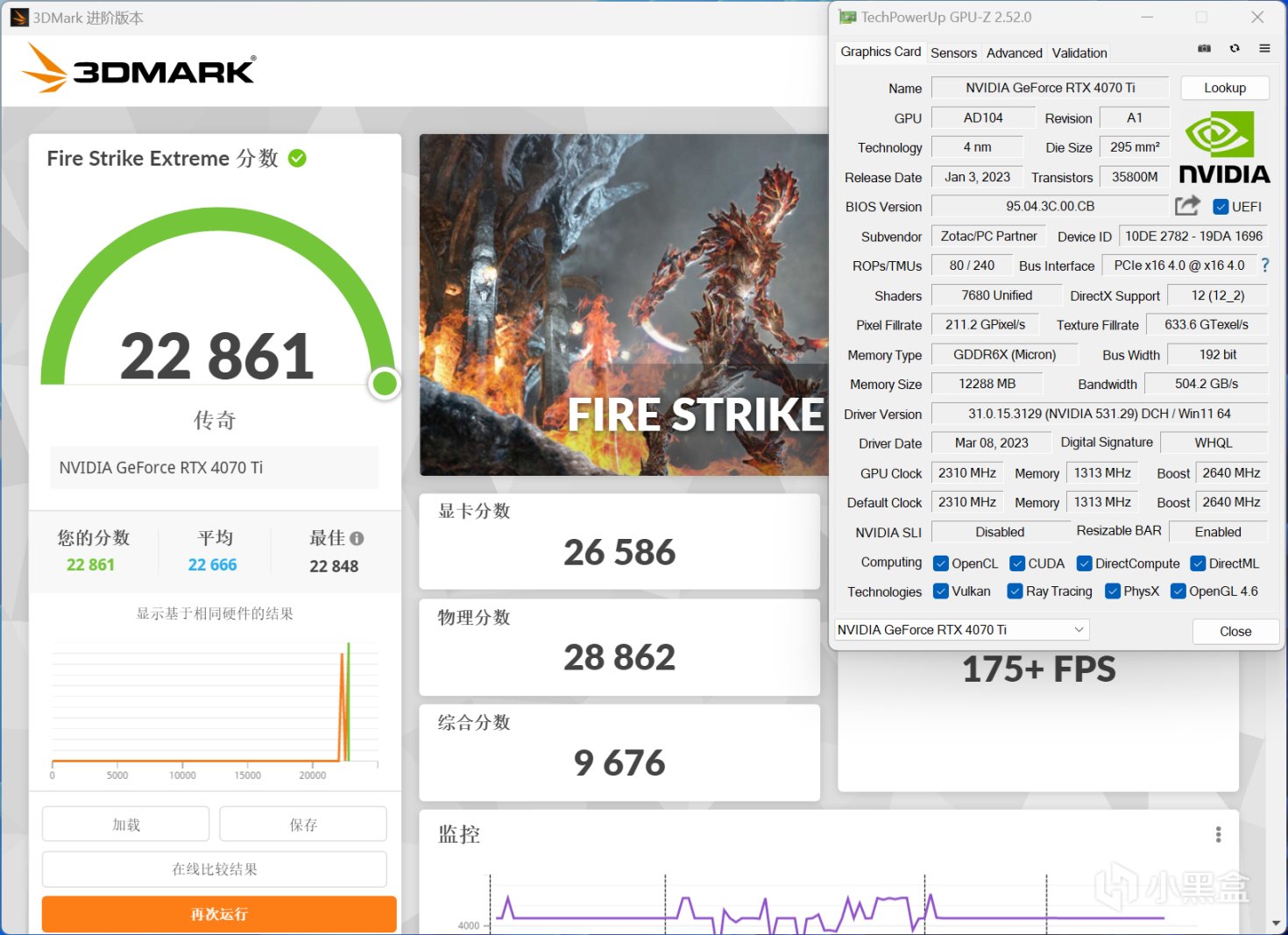Switch to the Graphics Card tab
This screenshot has width=1288, height=935.
881,52
